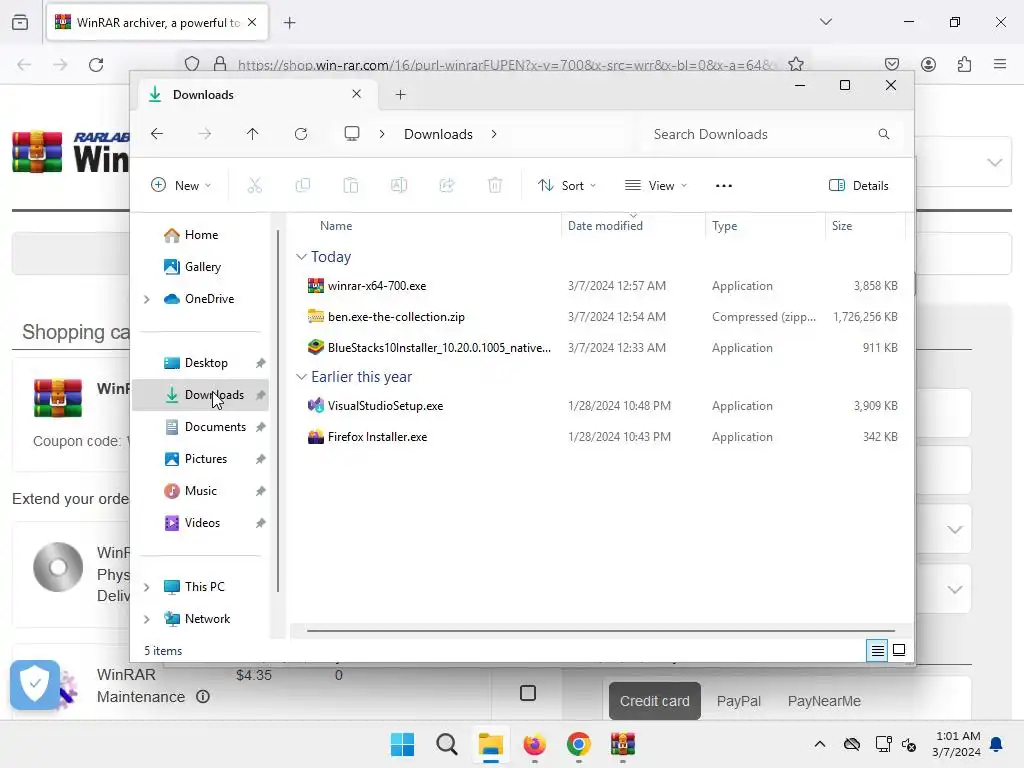Screen dimensions: 1024x768
Task: Click chevron after Downloads in address bar
Action: [x=494, y=134]
